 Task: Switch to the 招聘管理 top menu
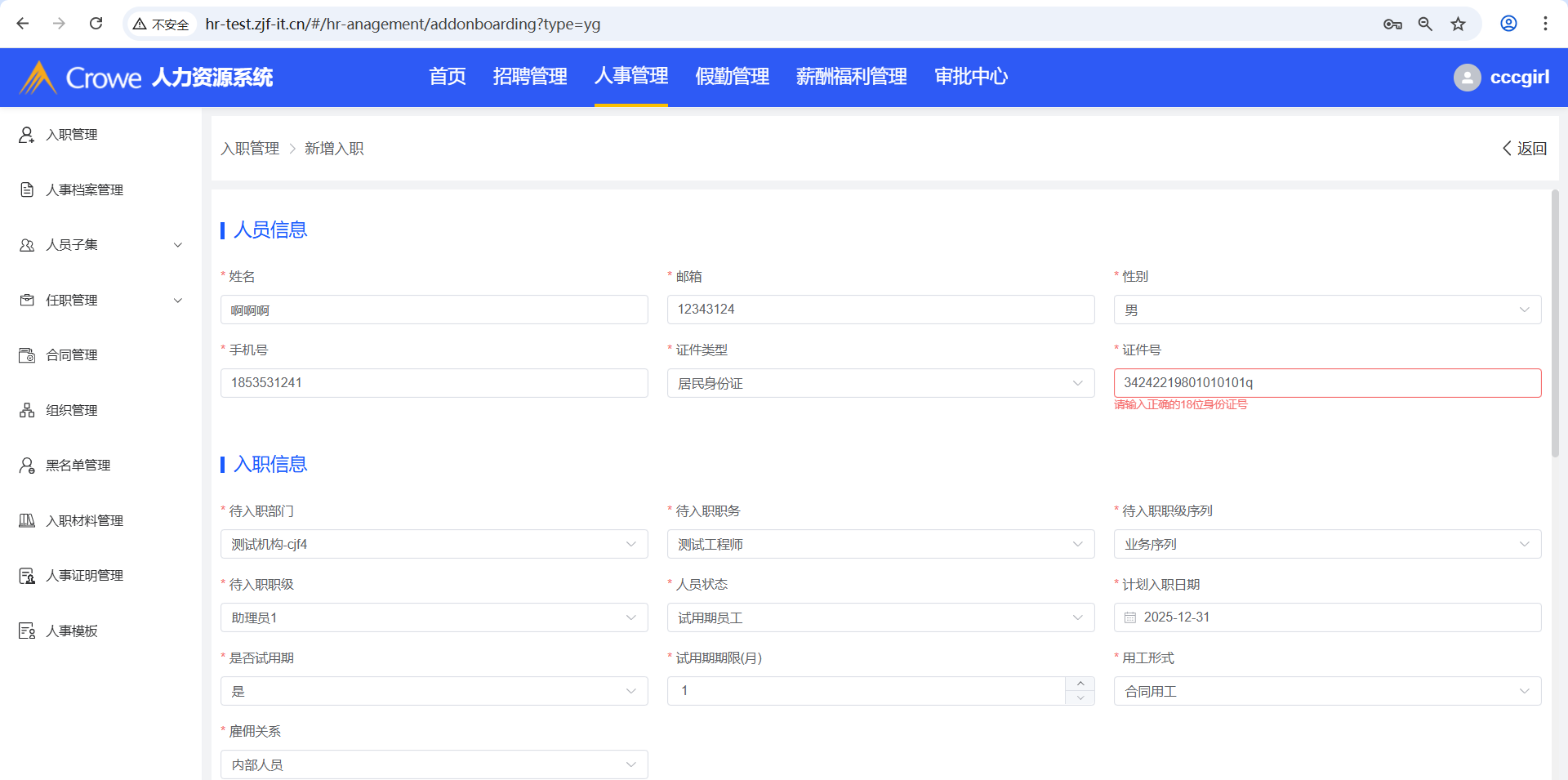tap(530, 77)
